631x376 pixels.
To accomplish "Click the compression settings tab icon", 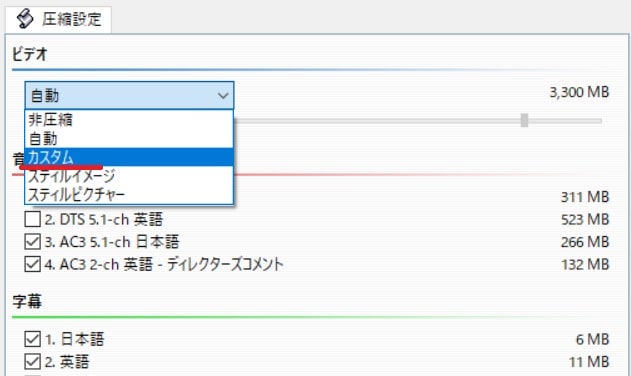I will pos(25,19).
